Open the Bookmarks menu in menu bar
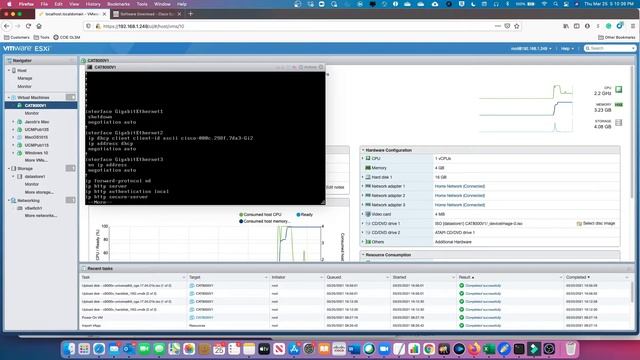Image resolution: width=640 pixels, height=360 pixels. [x=118, y=4]
